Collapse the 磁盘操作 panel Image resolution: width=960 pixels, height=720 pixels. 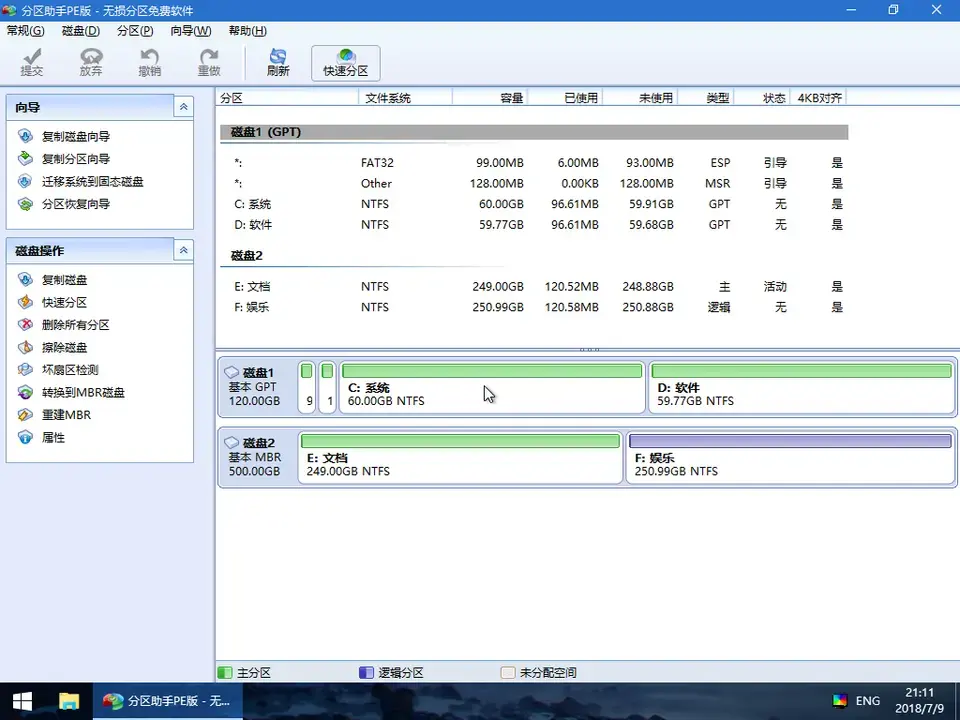[183, 250]
